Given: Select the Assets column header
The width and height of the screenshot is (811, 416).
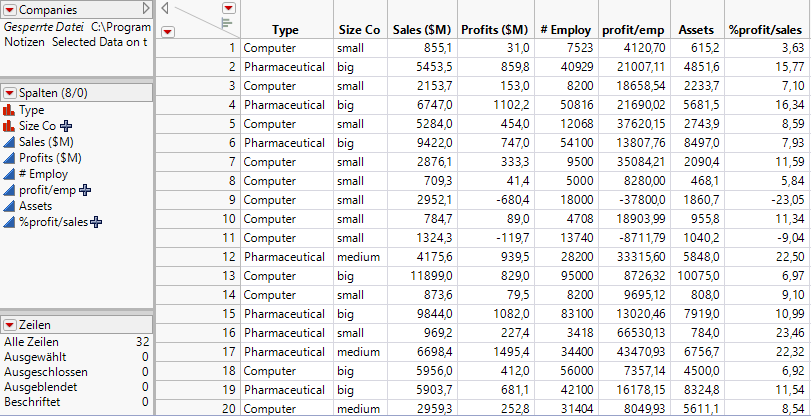Looking at the screenshot, I should point(696,30).
